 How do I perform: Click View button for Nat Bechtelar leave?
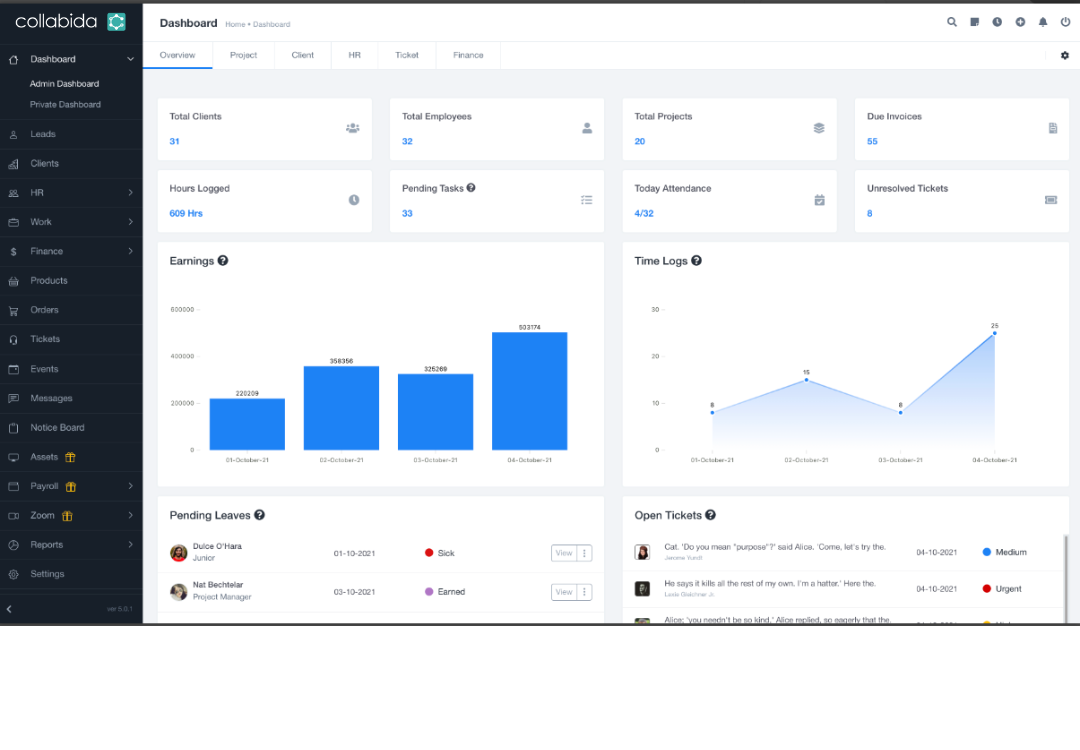pyautogui.click(x=564, y=592)
